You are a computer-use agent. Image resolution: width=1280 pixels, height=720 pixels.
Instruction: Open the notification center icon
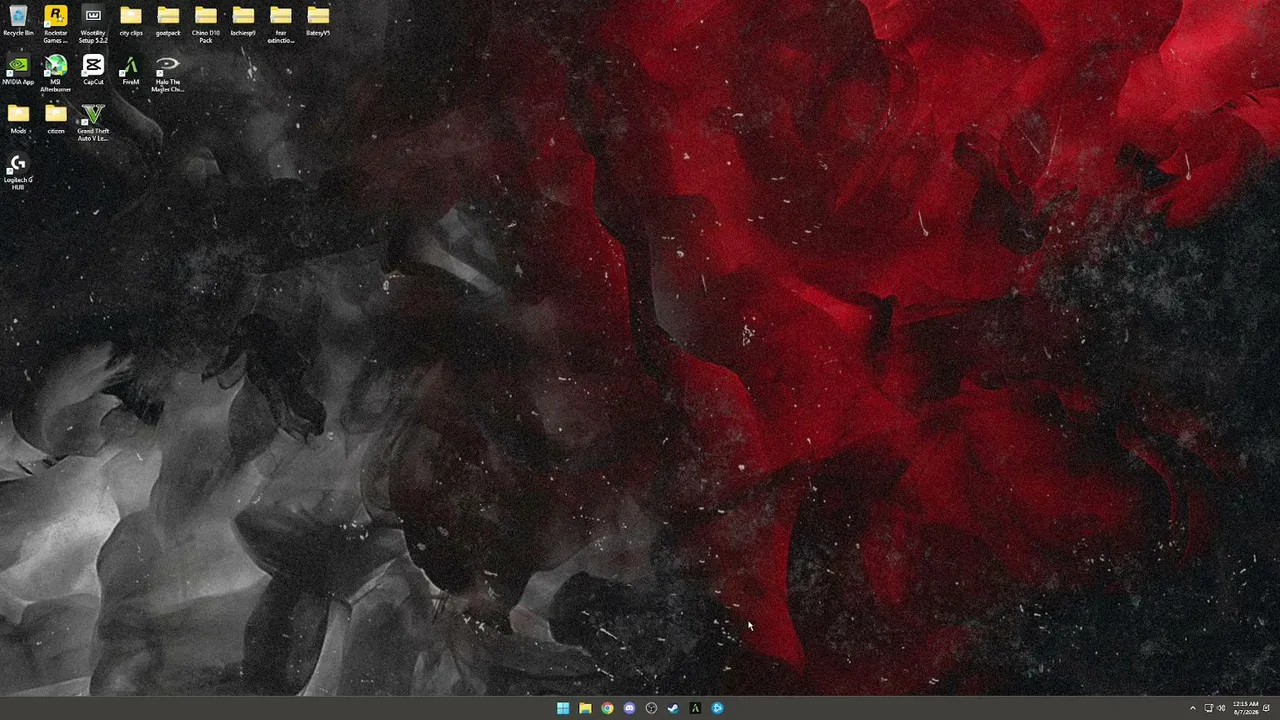[x=1267, y=708]
